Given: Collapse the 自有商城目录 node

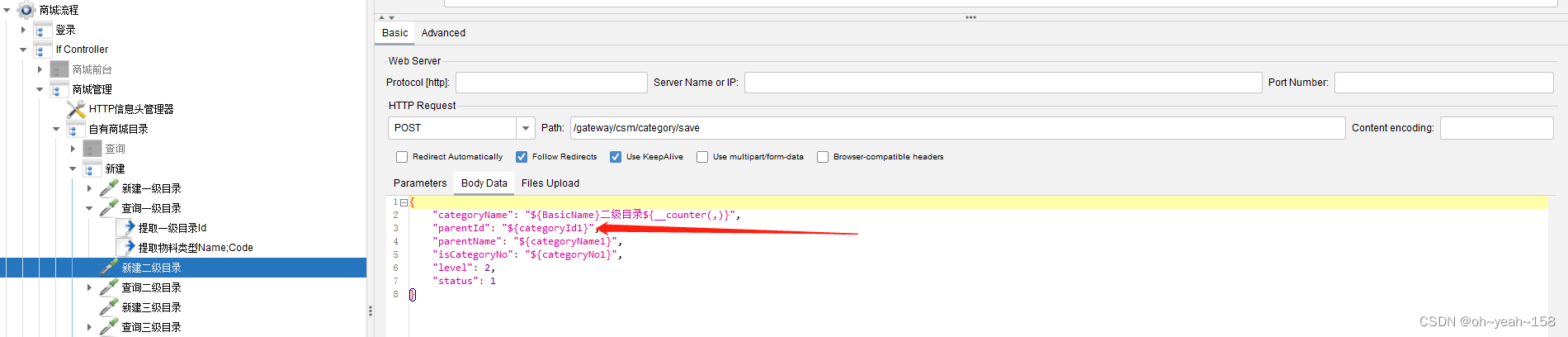Looking at the screenshot, I should click(x=56, y=129).
